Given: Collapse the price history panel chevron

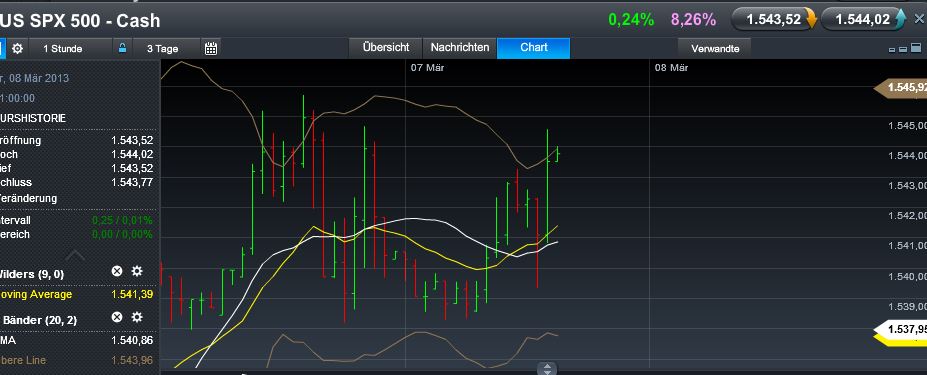Looking at the screenshot, I should pos(75,256).
